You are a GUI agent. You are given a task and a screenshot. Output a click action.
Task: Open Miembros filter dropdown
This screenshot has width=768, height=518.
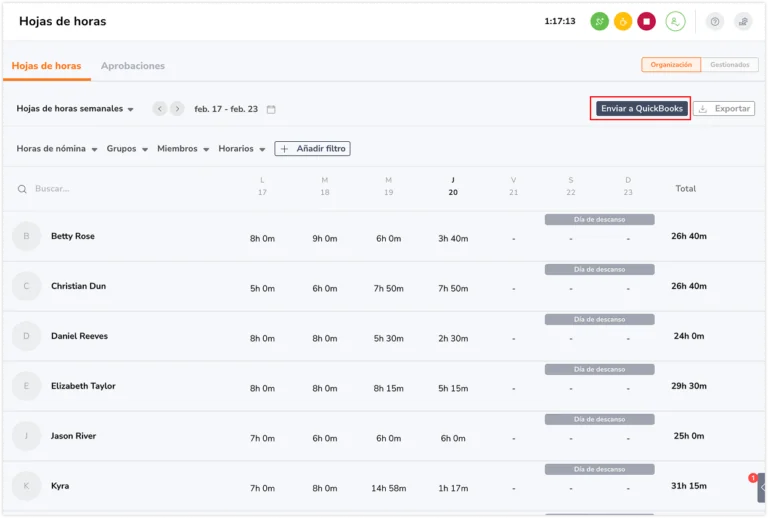coord(183,149)
